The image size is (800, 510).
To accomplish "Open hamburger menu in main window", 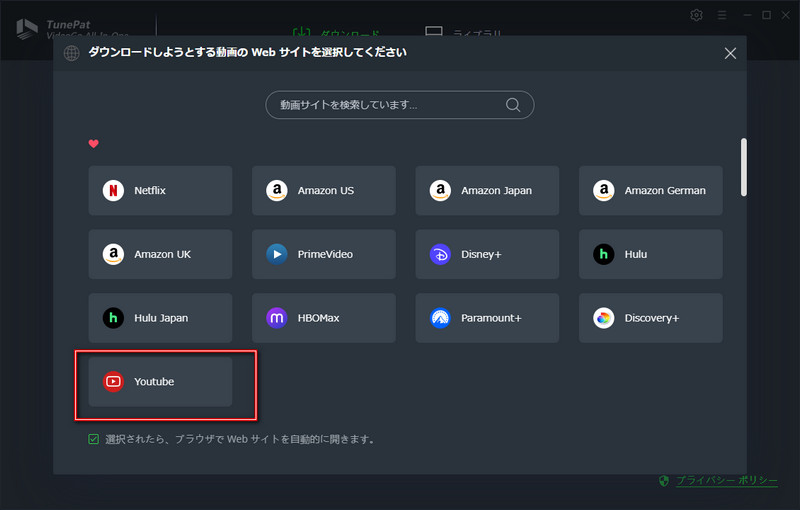I will (722, 15).
